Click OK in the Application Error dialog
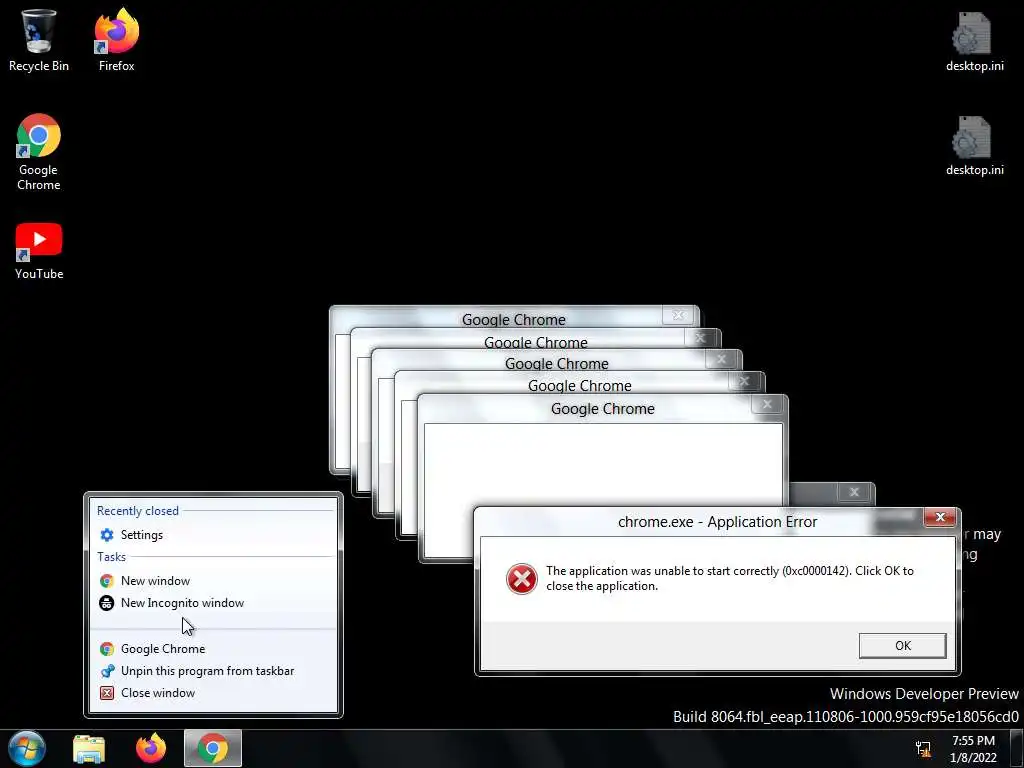Viewport: 1024px width, 768px height. click(x=903, y=645)
